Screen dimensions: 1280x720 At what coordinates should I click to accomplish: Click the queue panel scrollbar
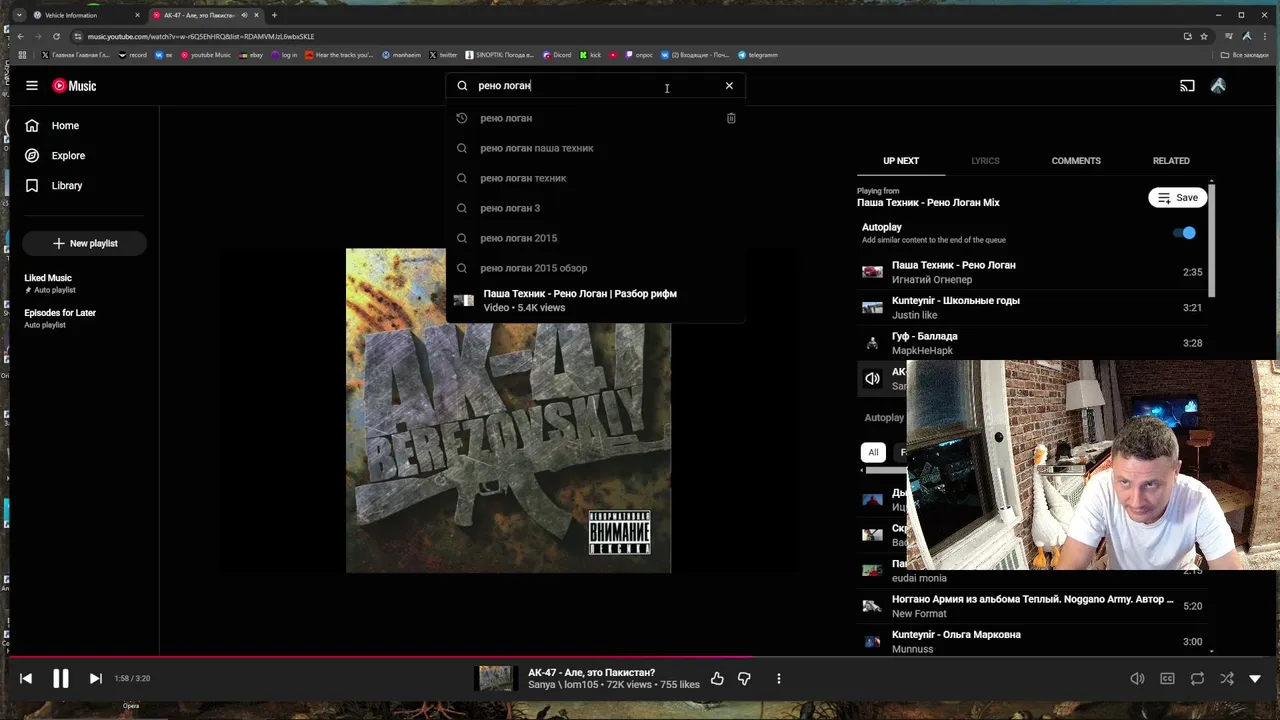1212,240
